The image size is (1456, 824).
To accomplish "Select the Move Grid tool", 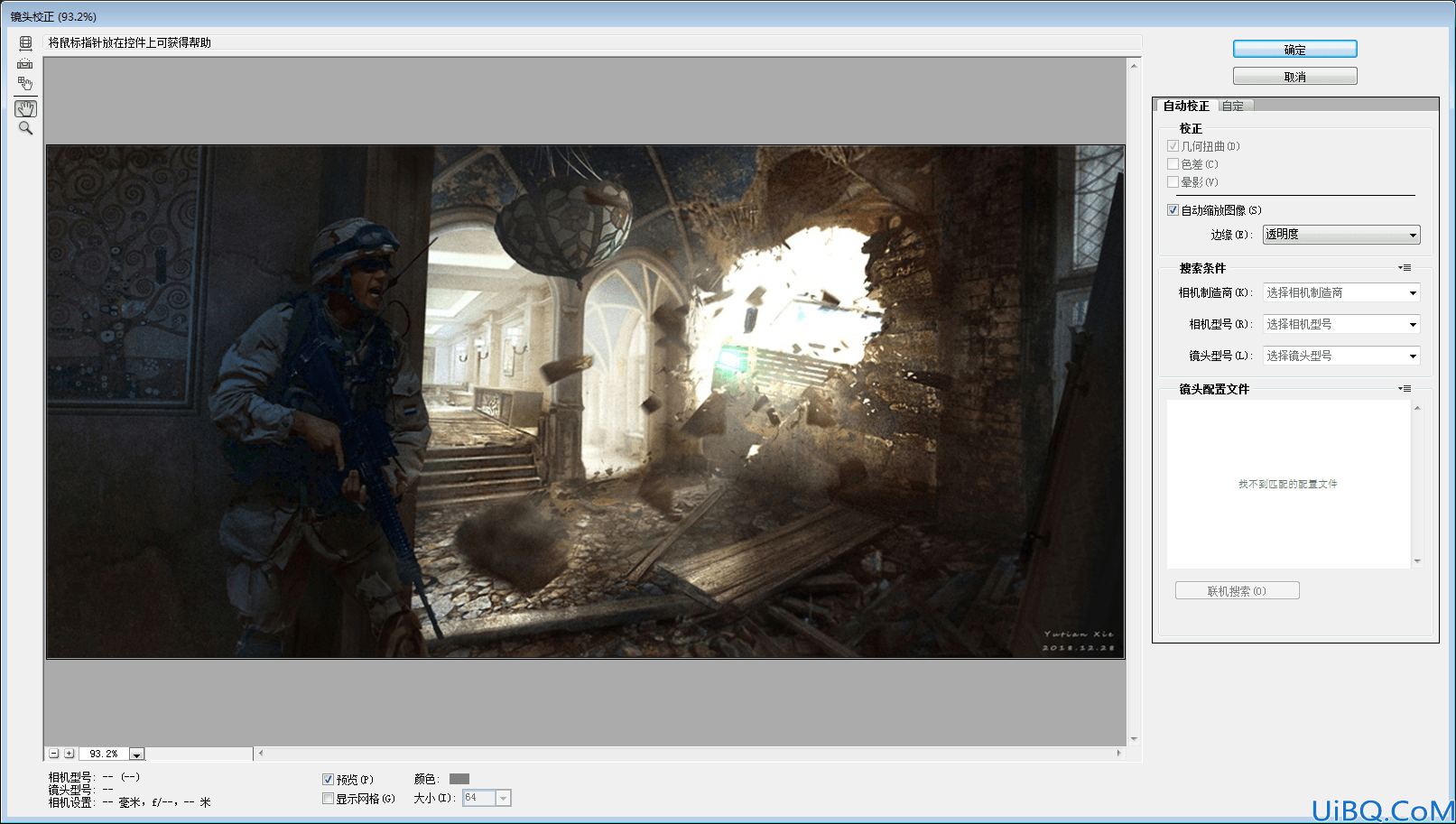I will (25, 84).
